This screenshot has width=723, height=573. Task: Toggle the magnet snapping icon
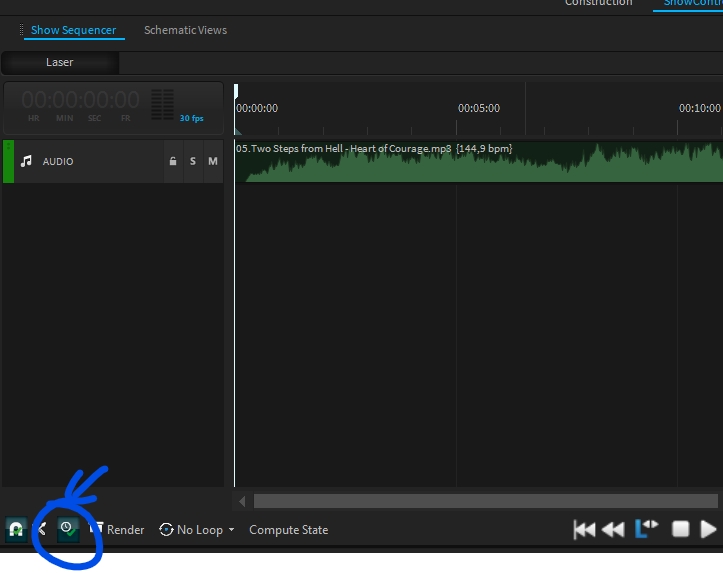coord(16,530)
